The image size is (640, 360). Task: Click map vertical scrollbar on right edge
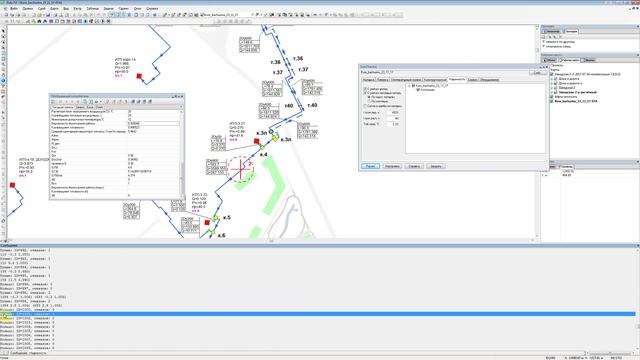coord(537,133)
